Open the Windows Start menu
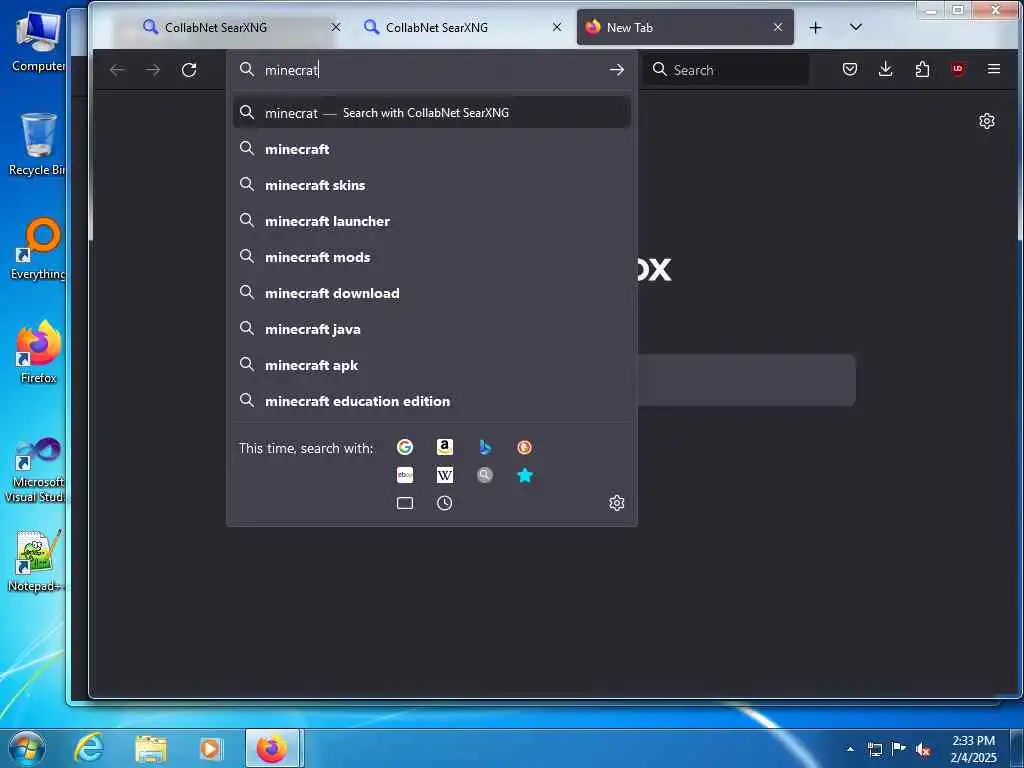The image size is (1024, 768). click(x=27, y=748)
